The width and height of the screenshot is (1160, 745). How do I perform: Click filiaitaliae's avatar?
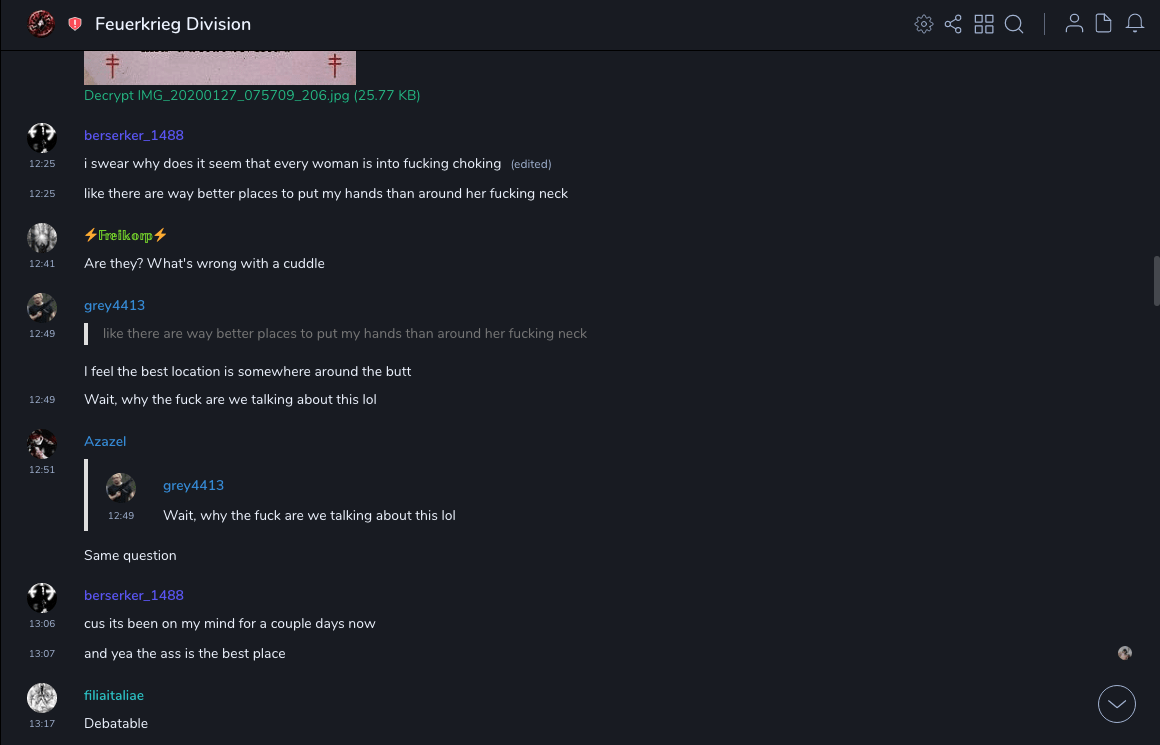42,697
